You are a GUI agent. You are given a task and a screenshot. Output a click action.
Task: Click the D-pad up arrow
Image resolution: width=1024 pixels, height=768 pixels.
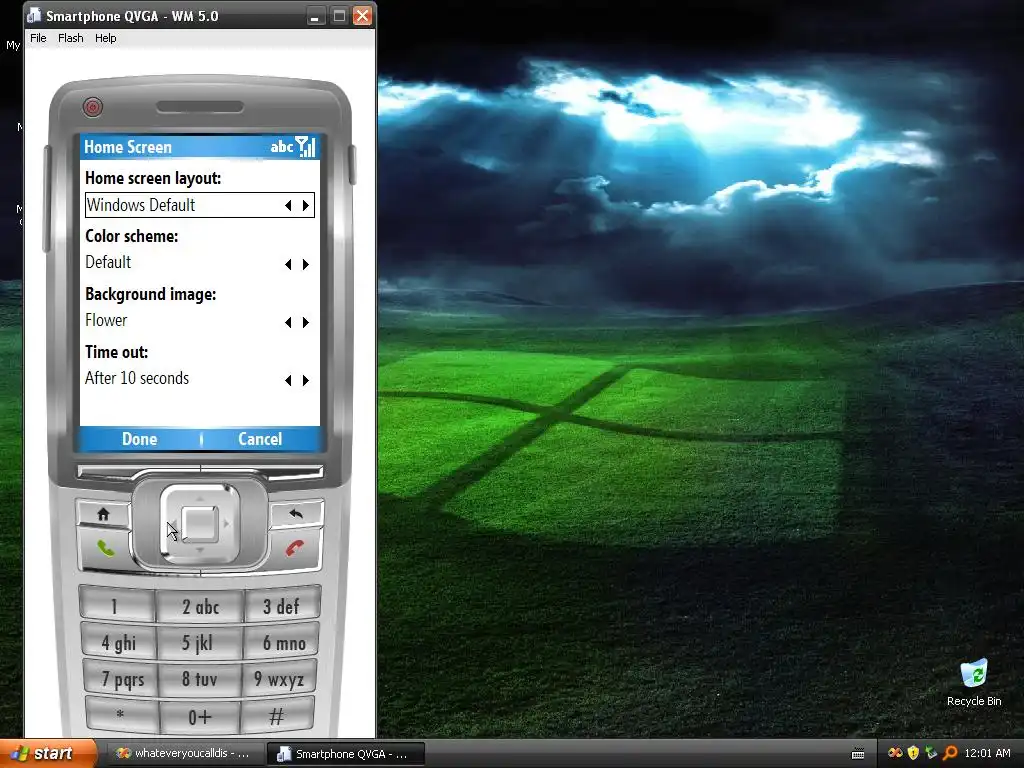pyautogui.click(x=200, y=498)
